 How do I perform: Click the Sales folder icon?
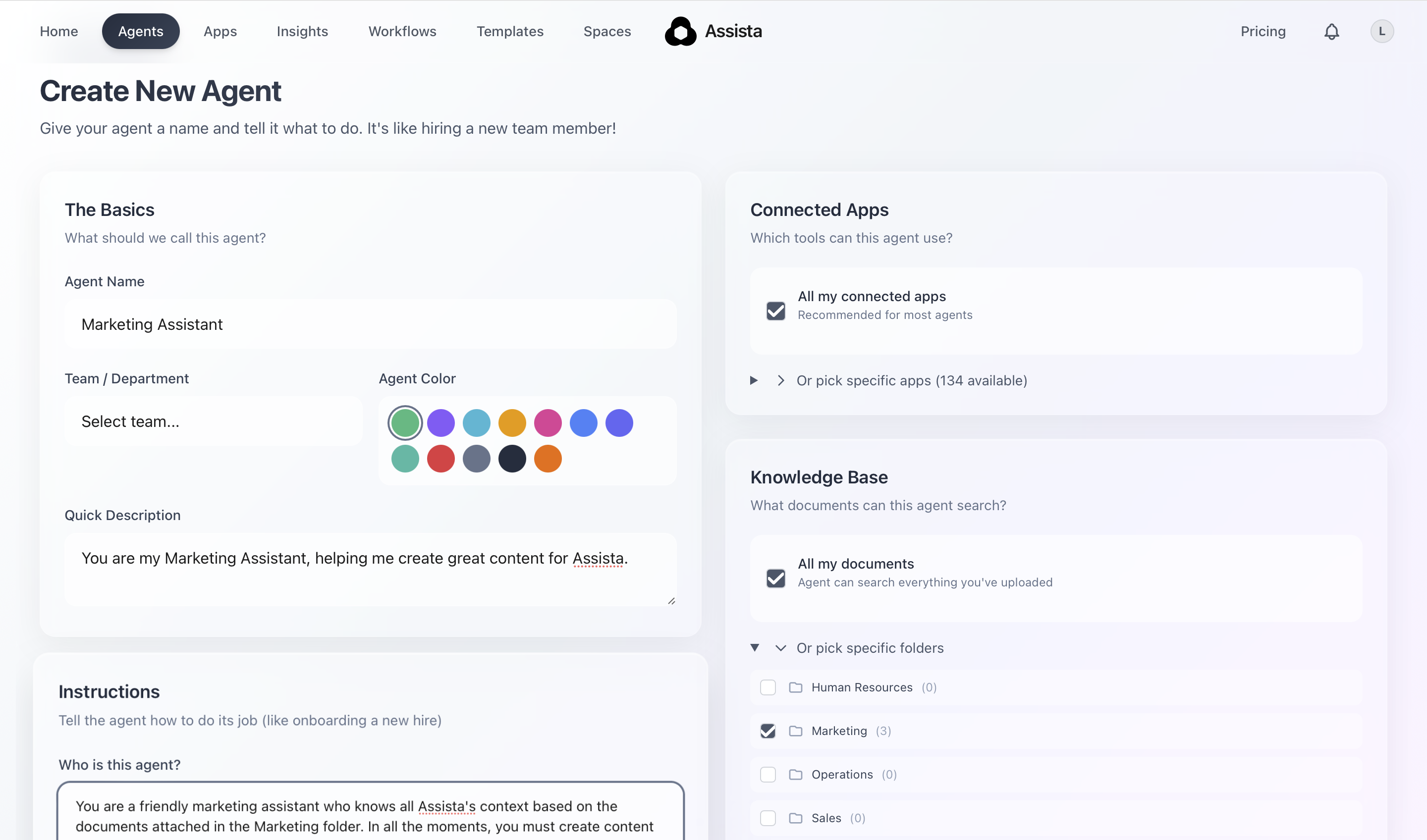(796, 818)
